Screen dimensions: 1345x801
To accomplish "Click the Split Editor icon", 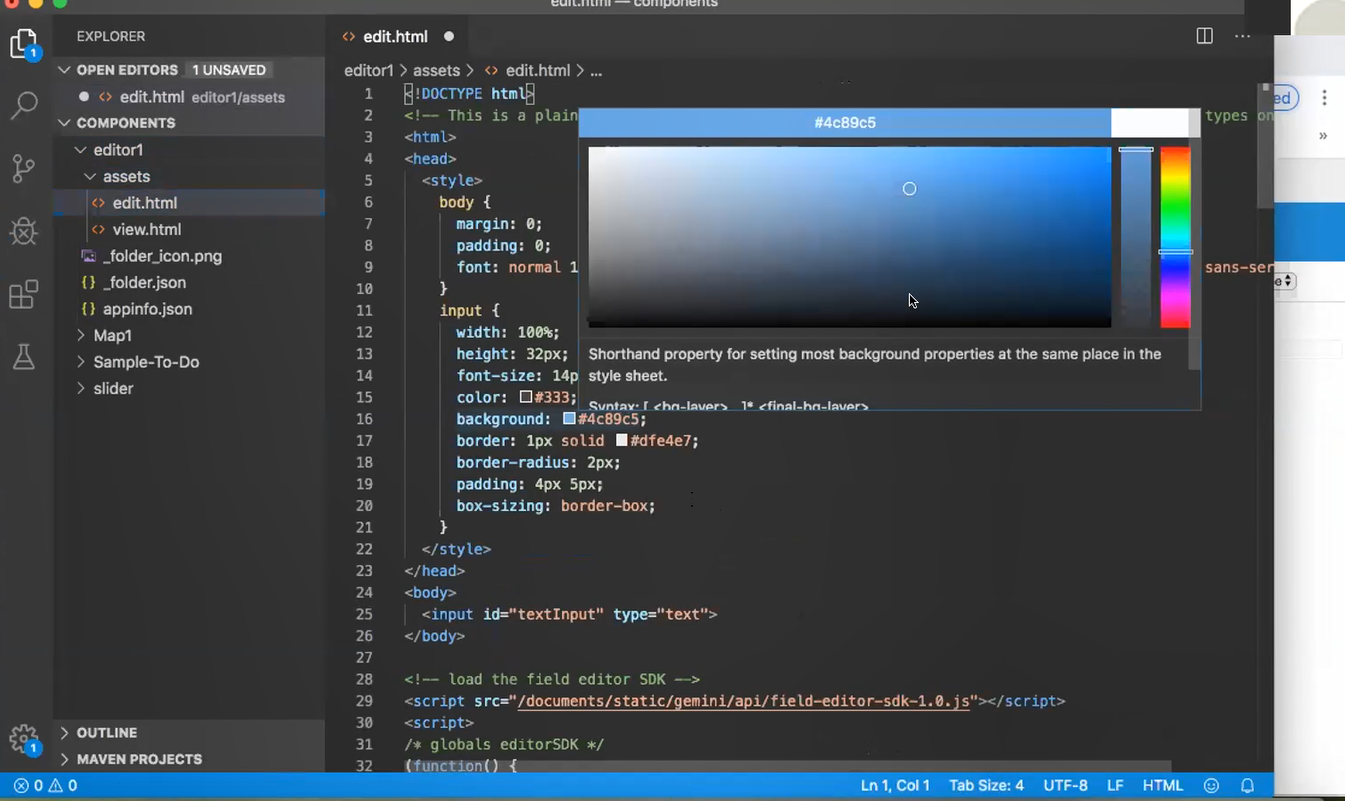I will point(1204,36).
